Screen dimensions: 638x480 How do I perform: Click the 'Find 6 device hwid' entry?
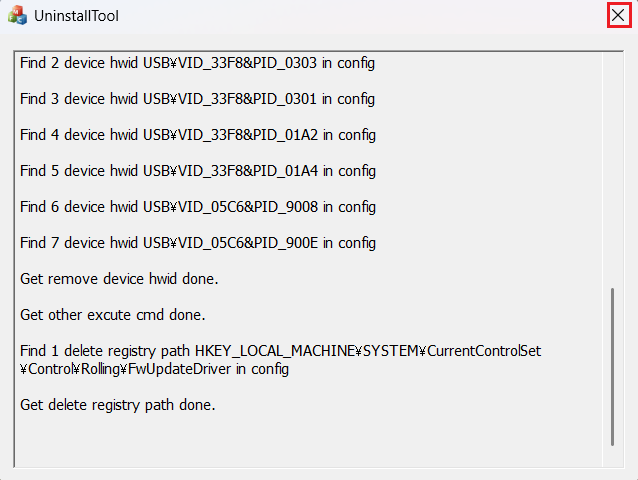click(x=197, y=207)
